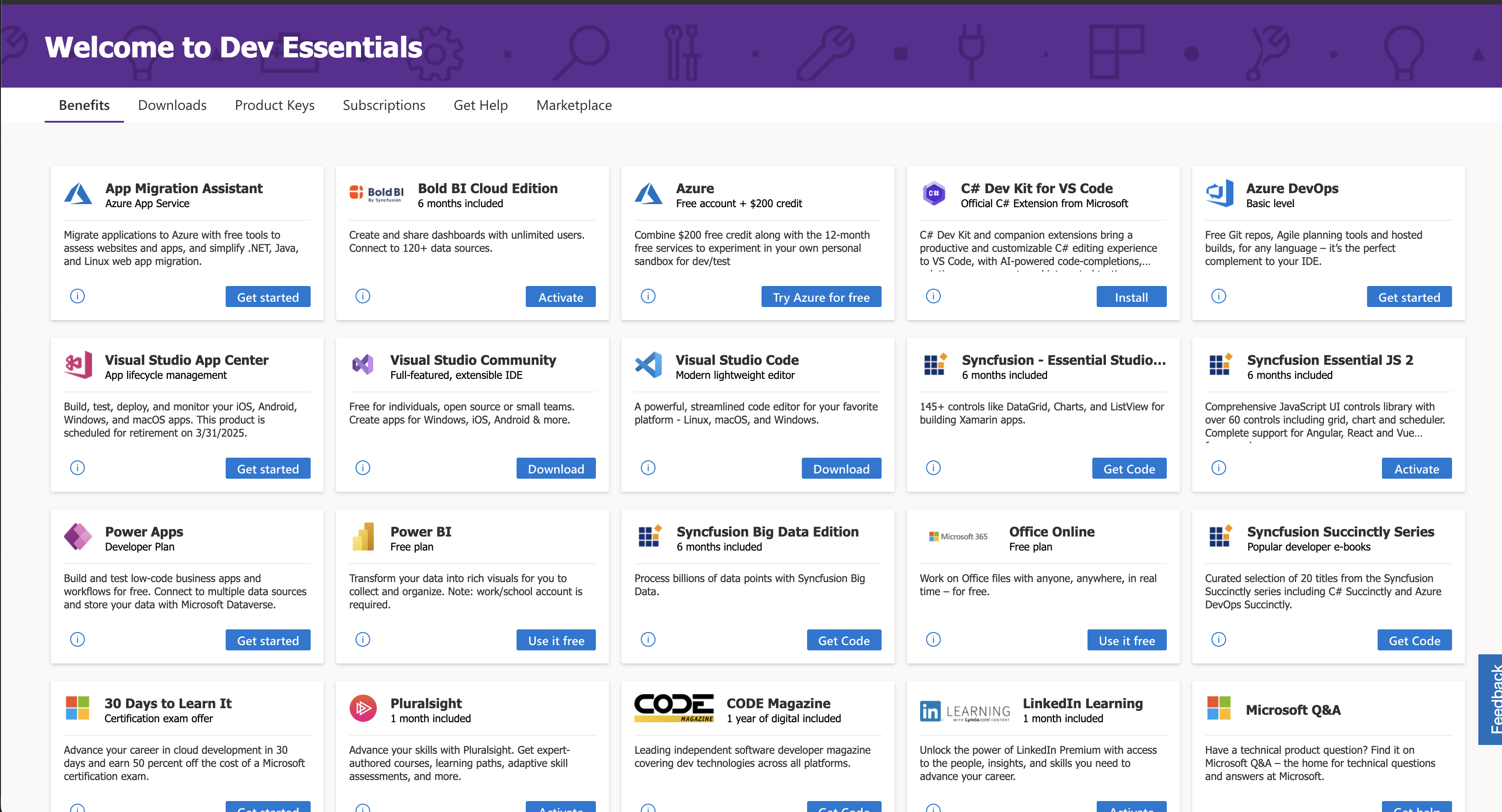This screenshot has width=1502, height=812.
Task: Get Code for Syncfusion Essential Studio
Action: pyautogui.click(x=1129, y=469)
